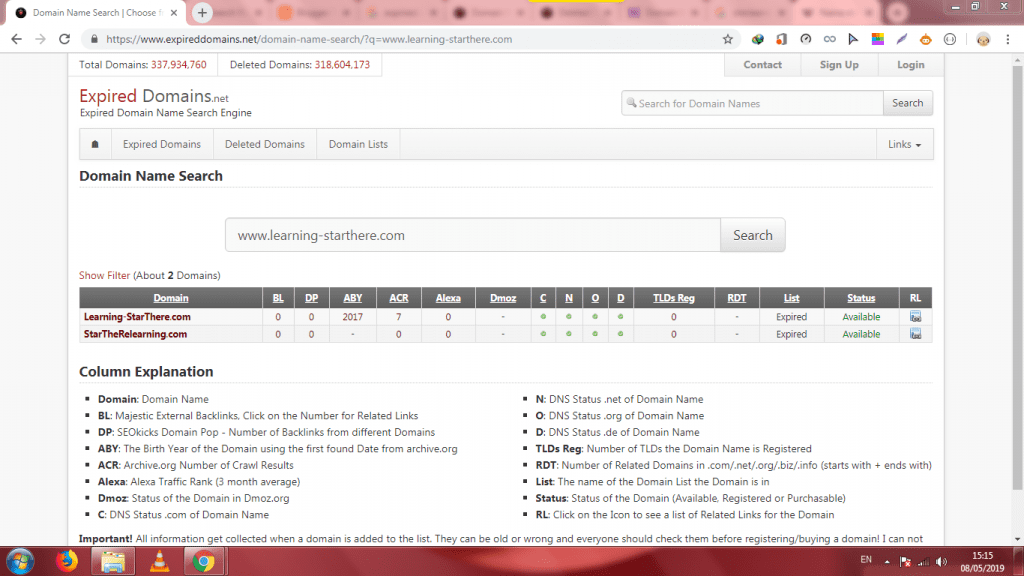Go to the Expired Domains home icon
Image resolution: width=1024 pixels, height=576 pixels.
[95, 144]
